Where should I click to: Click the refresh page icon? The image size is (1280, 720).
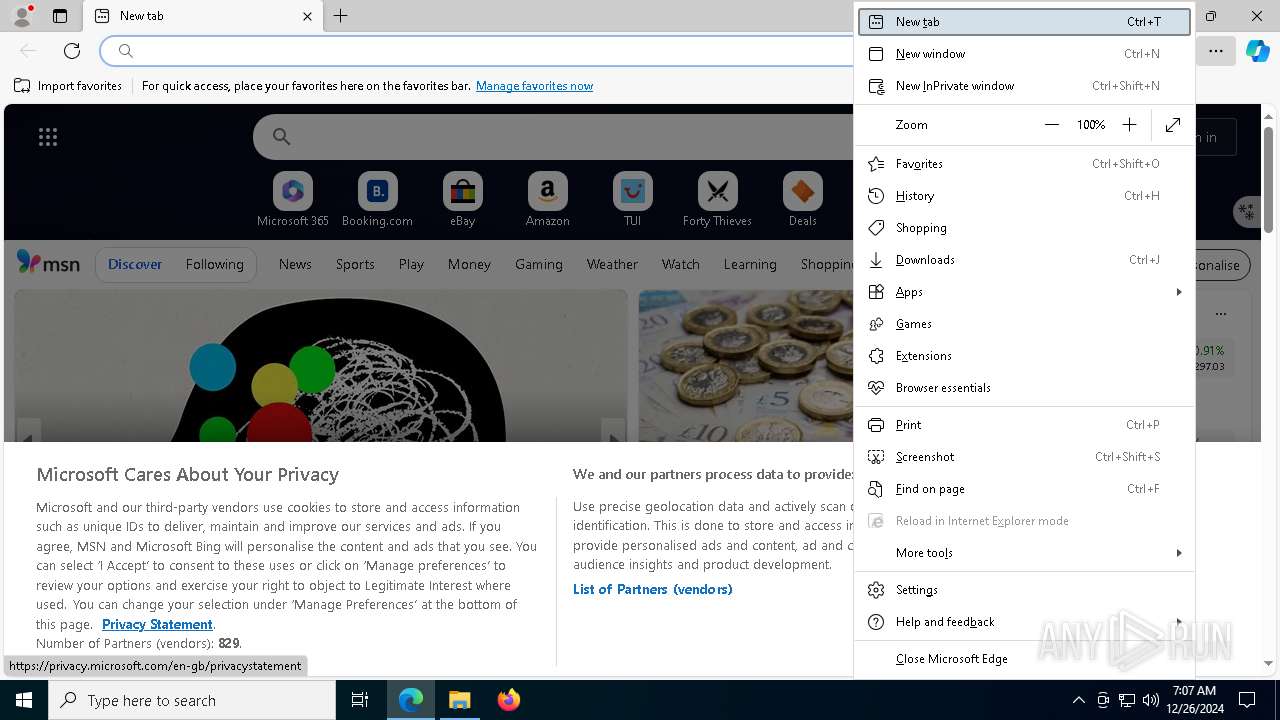[72, 51]
